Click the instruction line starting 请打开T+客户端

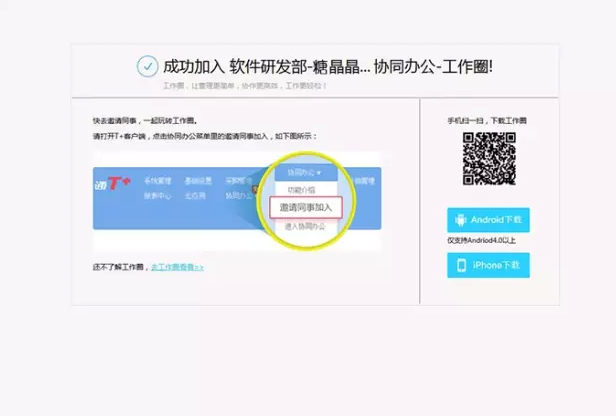[x=205, y=136]
